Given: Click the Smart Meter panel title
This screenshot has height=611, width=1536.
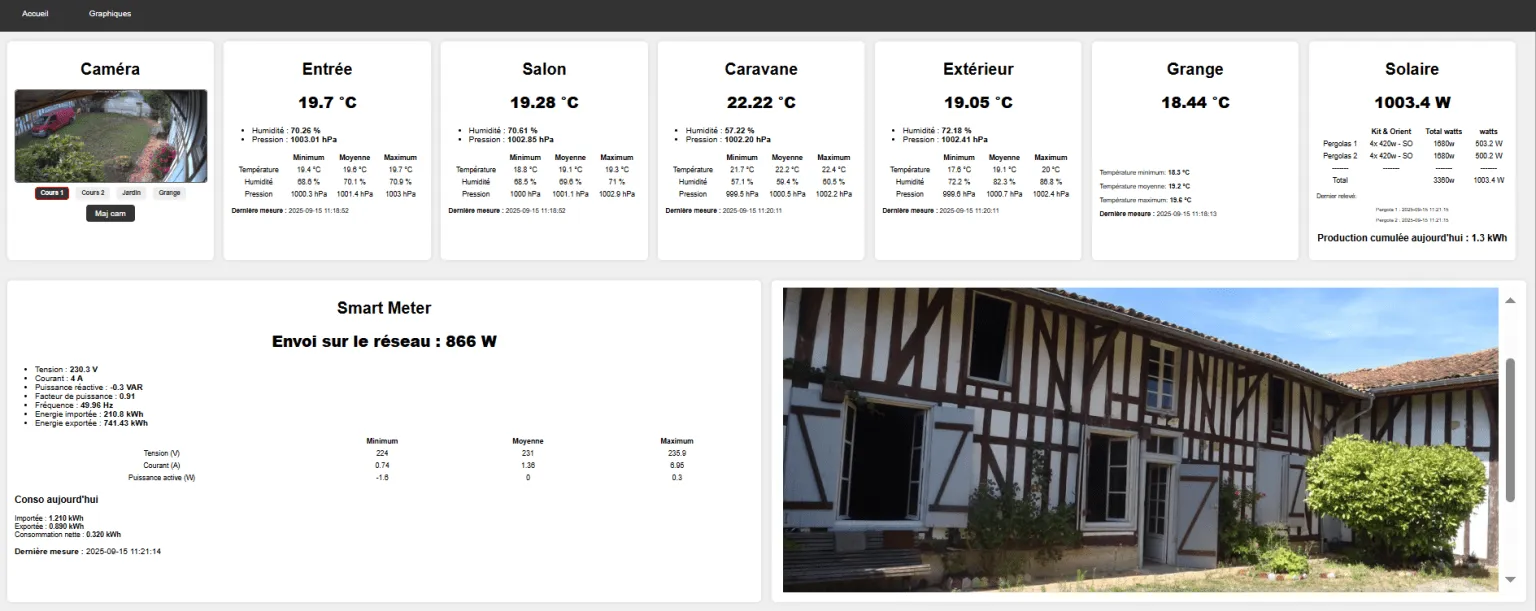Looking at the screenshot, I should point(384,308).
